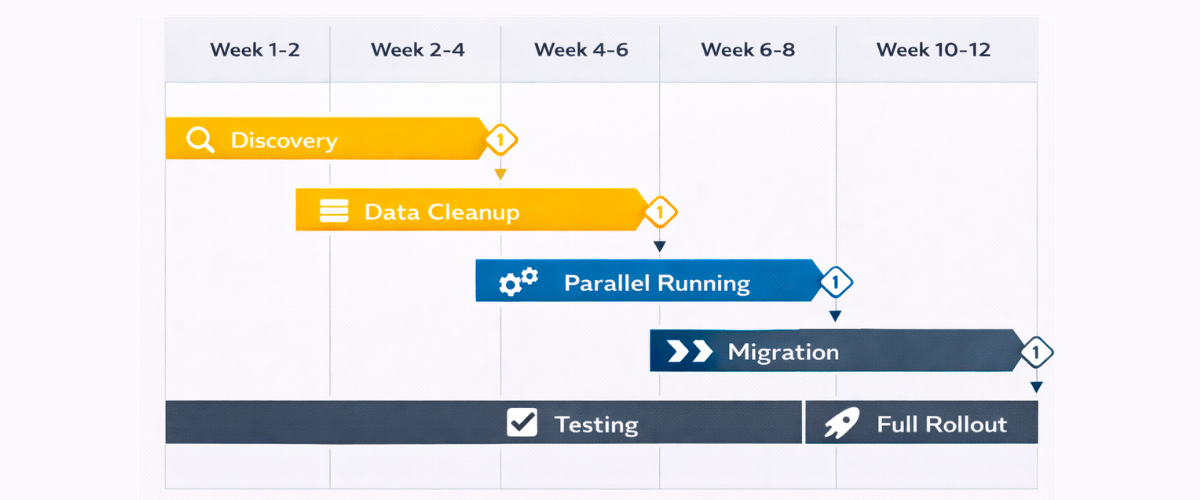Screen dimensions: 1200x500
Task: Select the Week 6-8 column header
Action: 748,50
